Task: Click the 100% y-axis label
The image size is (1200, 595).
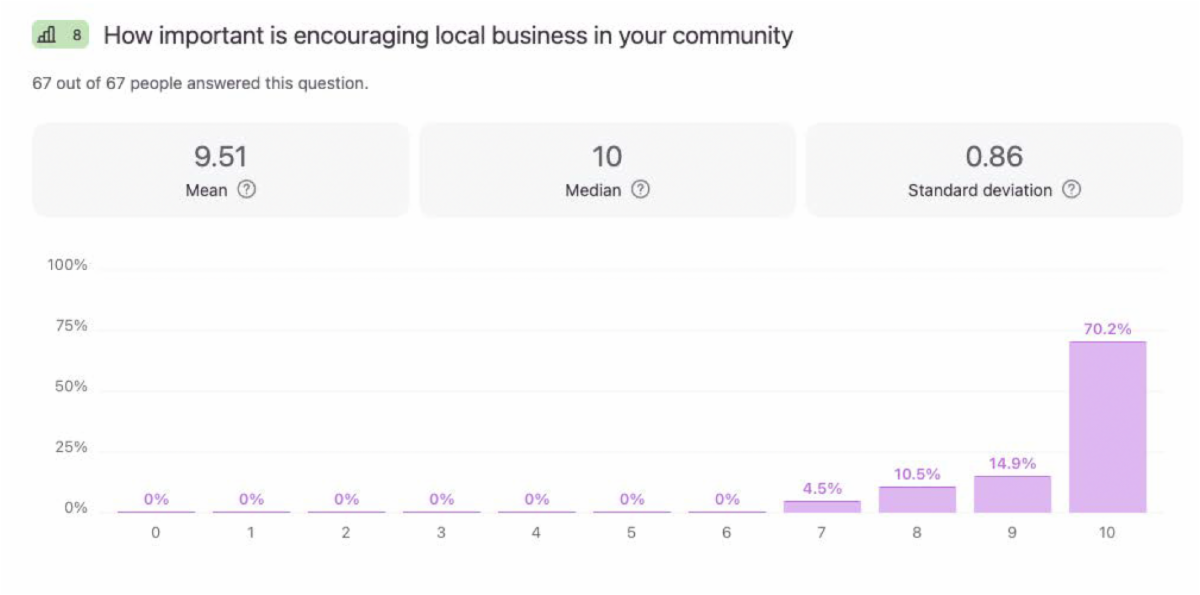Action: click(x=68, y=265)
